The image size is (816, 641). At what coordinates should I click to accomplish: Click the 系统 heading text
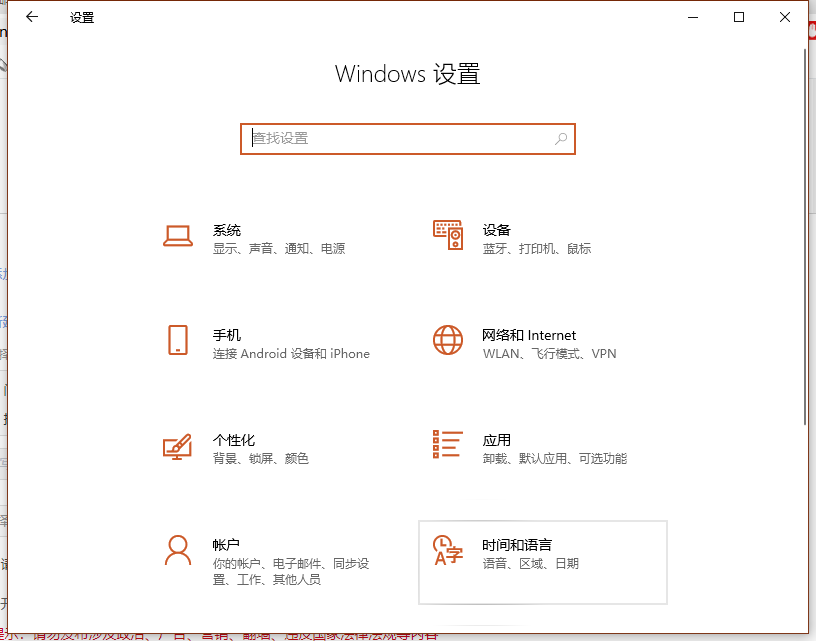tap(226, 230)
